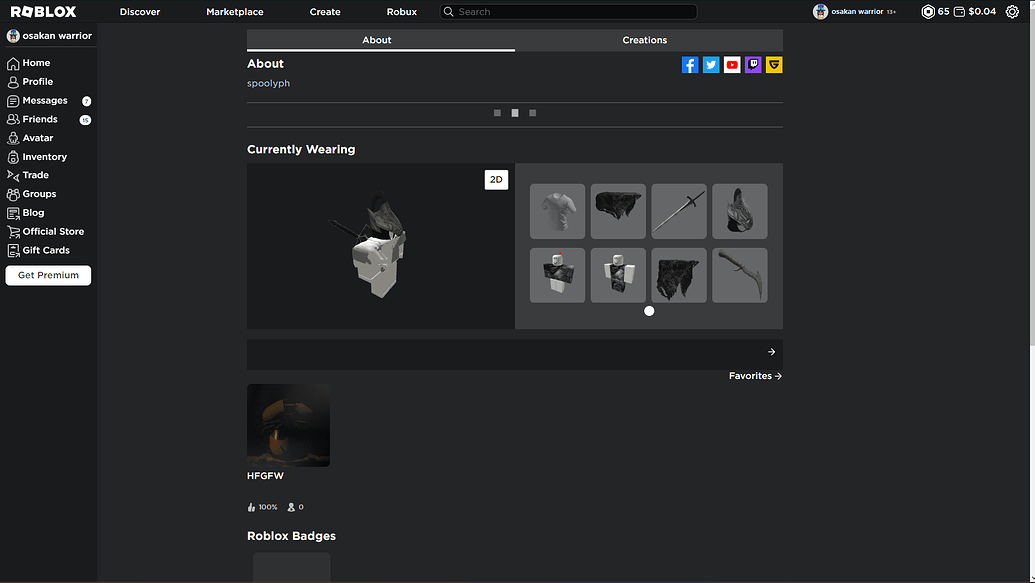Open Create in top navigation
Viewport: 1035px width, 583px height.
(x=325, y=12)
